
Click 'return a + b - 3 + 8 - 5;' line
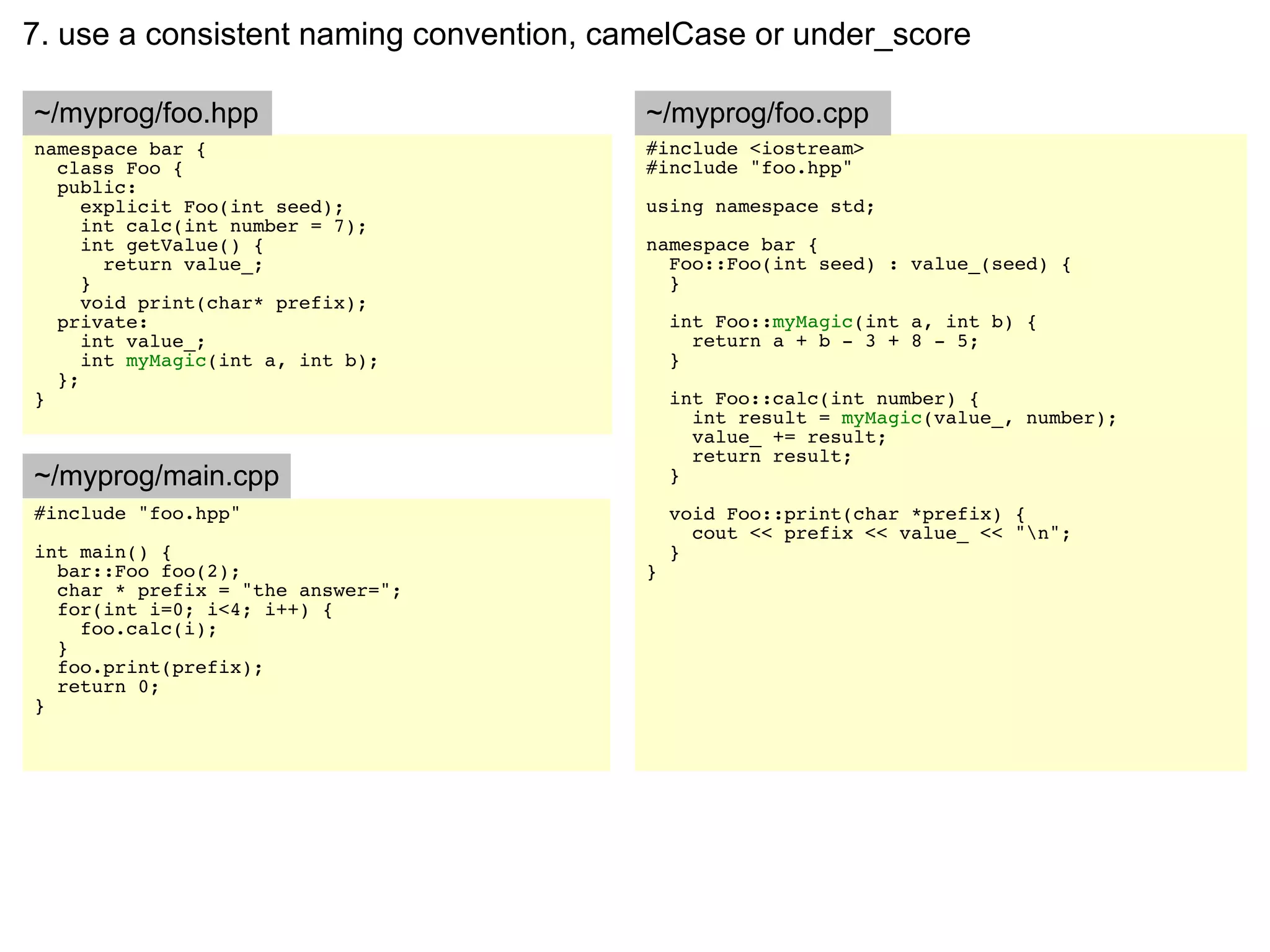[x=835, y=342]
